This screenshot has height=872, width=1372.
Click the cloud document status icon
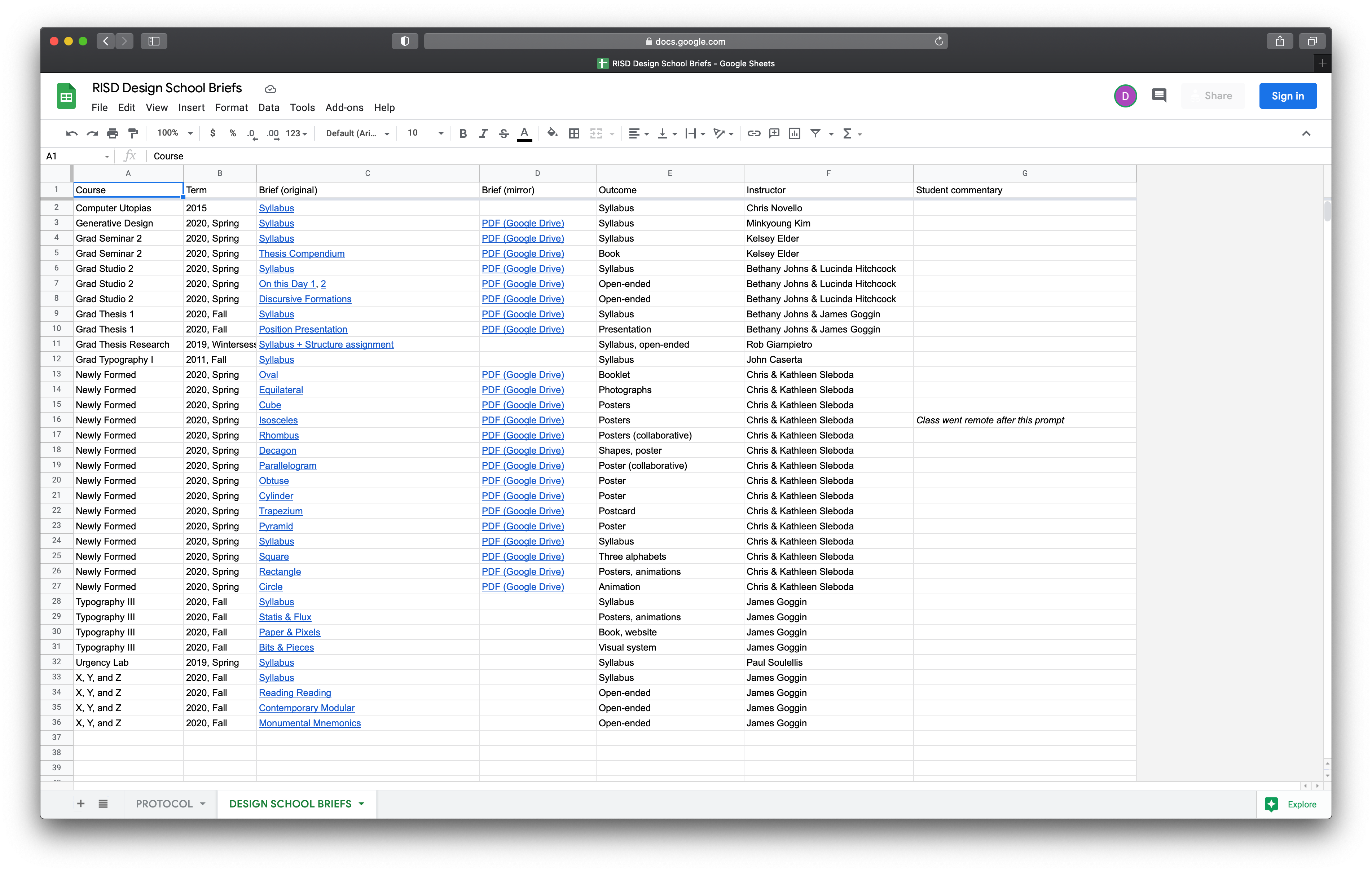271,89
